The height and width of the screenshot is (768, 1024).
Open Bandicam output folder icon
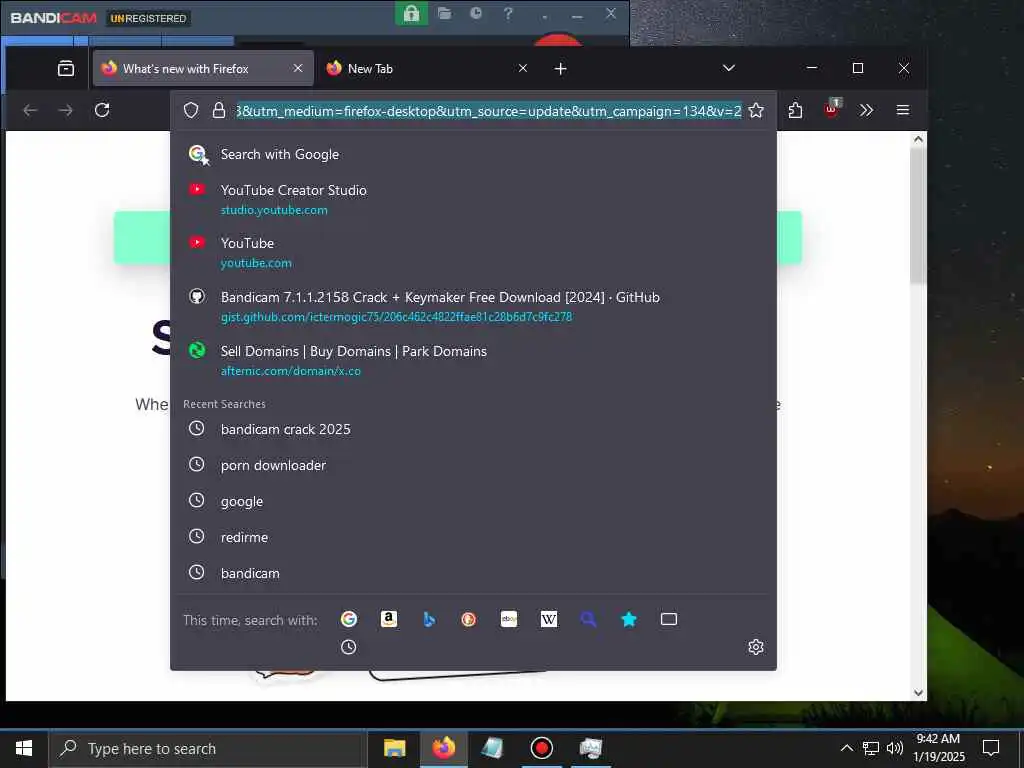click(445, 13)
